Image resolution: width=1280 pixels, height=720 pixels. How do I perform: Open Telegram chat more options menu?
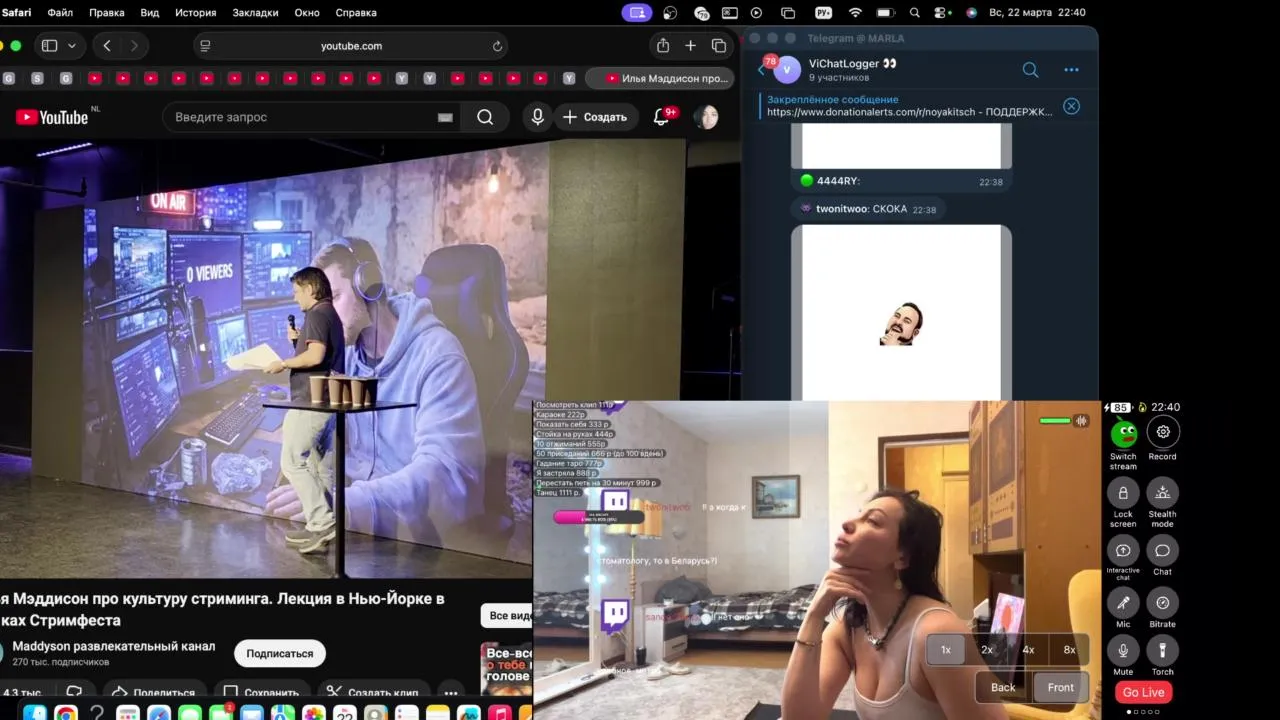tap(1071, 70)
